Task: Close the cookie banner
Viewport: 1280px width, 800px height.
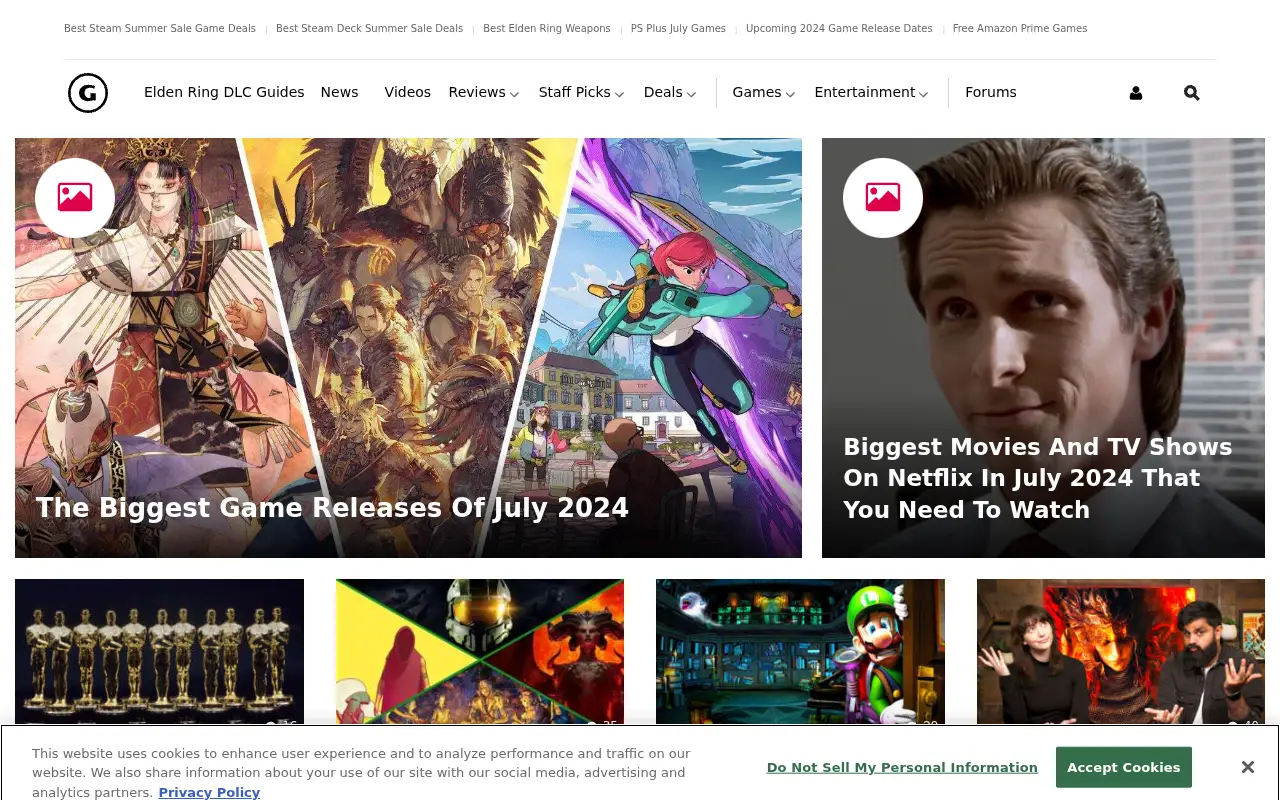Action: [x=1247, y=767]
